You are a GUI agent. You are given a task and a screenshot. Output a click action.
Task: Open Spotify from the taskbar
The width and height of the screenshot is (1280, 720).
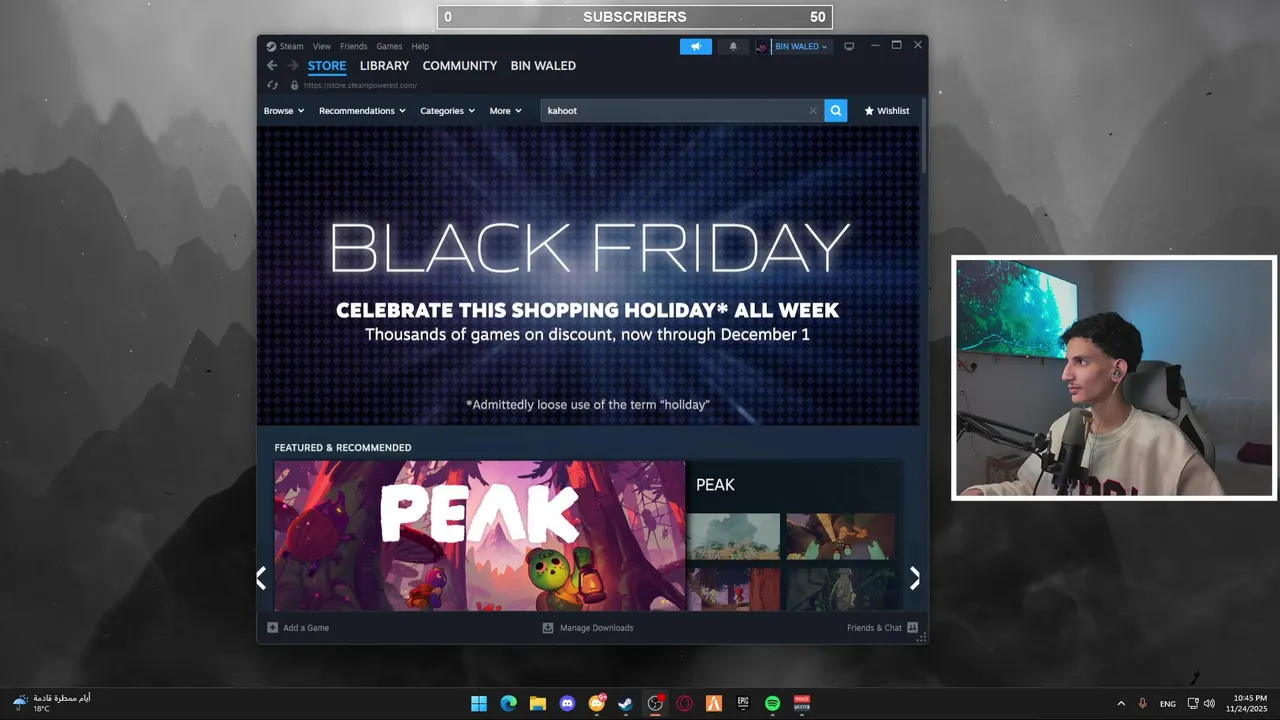point(772,704)
